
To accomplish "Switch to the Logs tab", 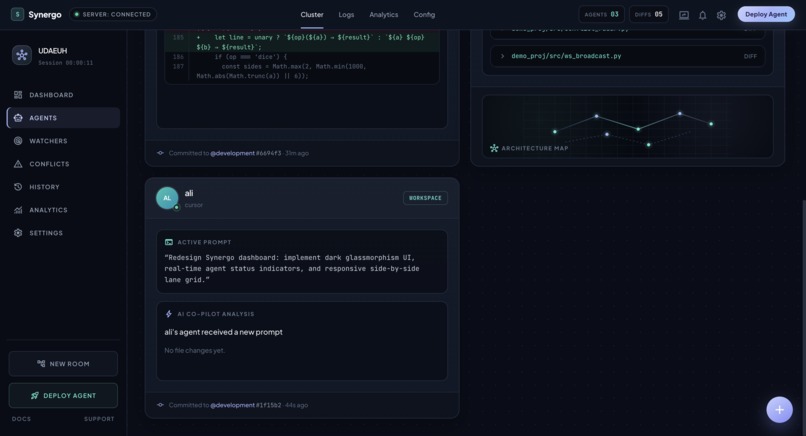I will (x=346, y=14).
